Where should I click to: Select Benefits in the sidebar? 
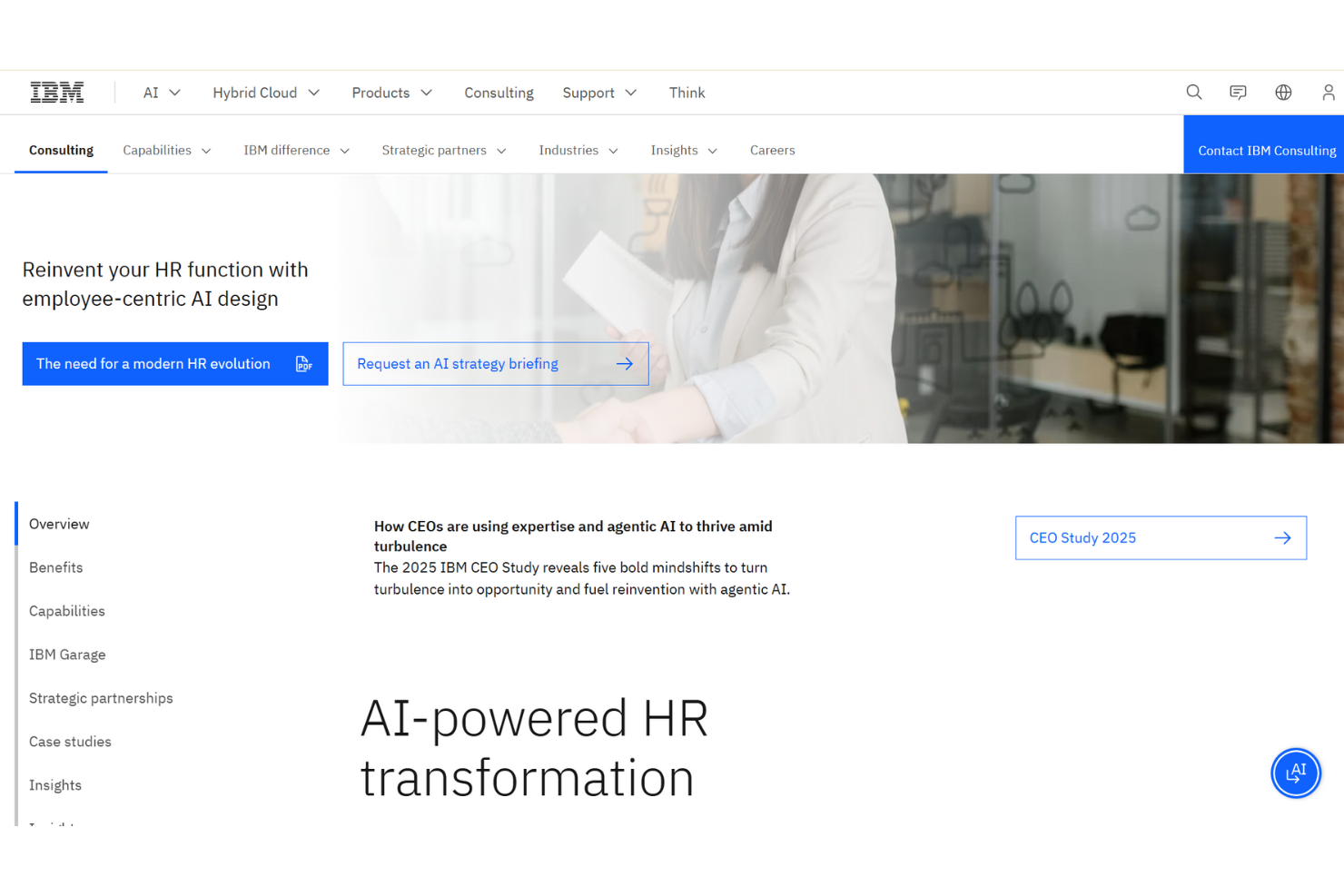55,566
